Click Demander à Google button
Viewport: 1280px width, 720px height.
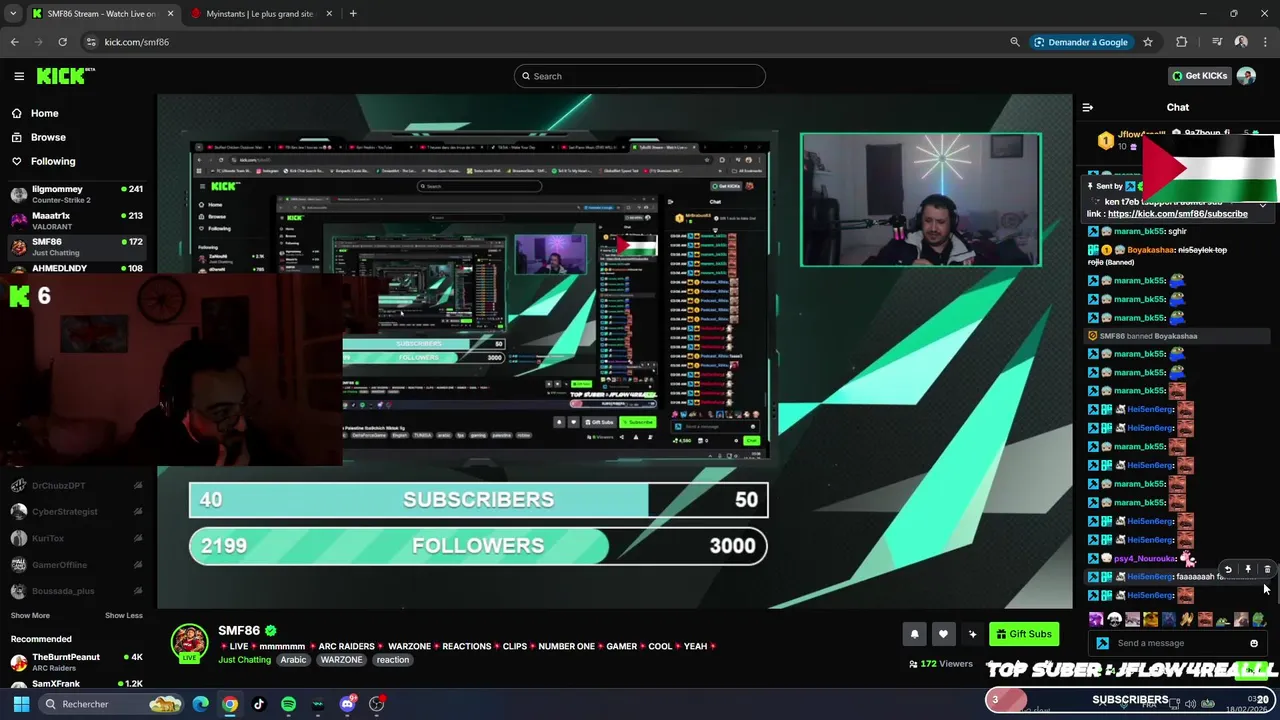[1081, 42]
